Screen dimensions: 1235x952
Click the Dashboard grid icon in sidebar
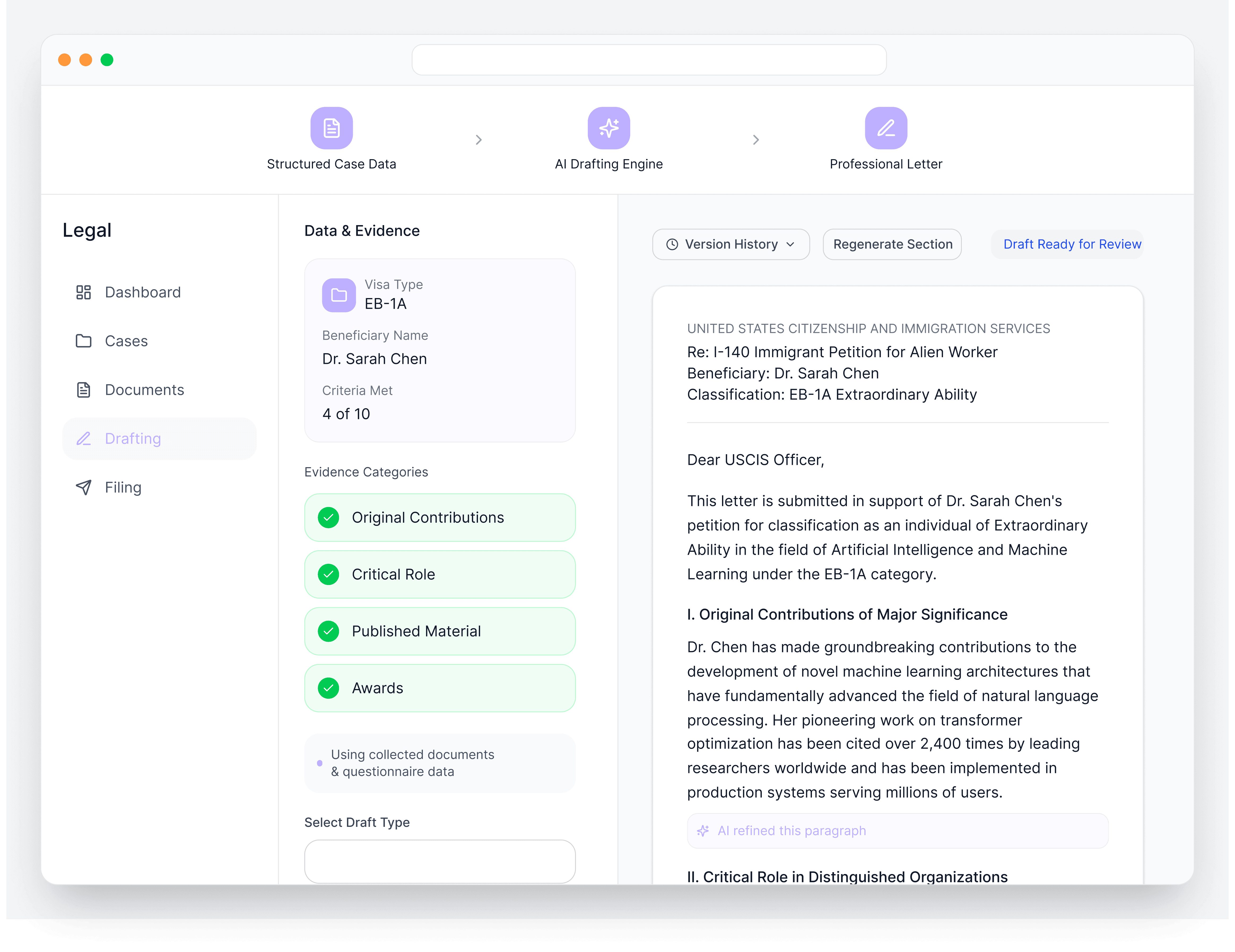pos(84,292)
